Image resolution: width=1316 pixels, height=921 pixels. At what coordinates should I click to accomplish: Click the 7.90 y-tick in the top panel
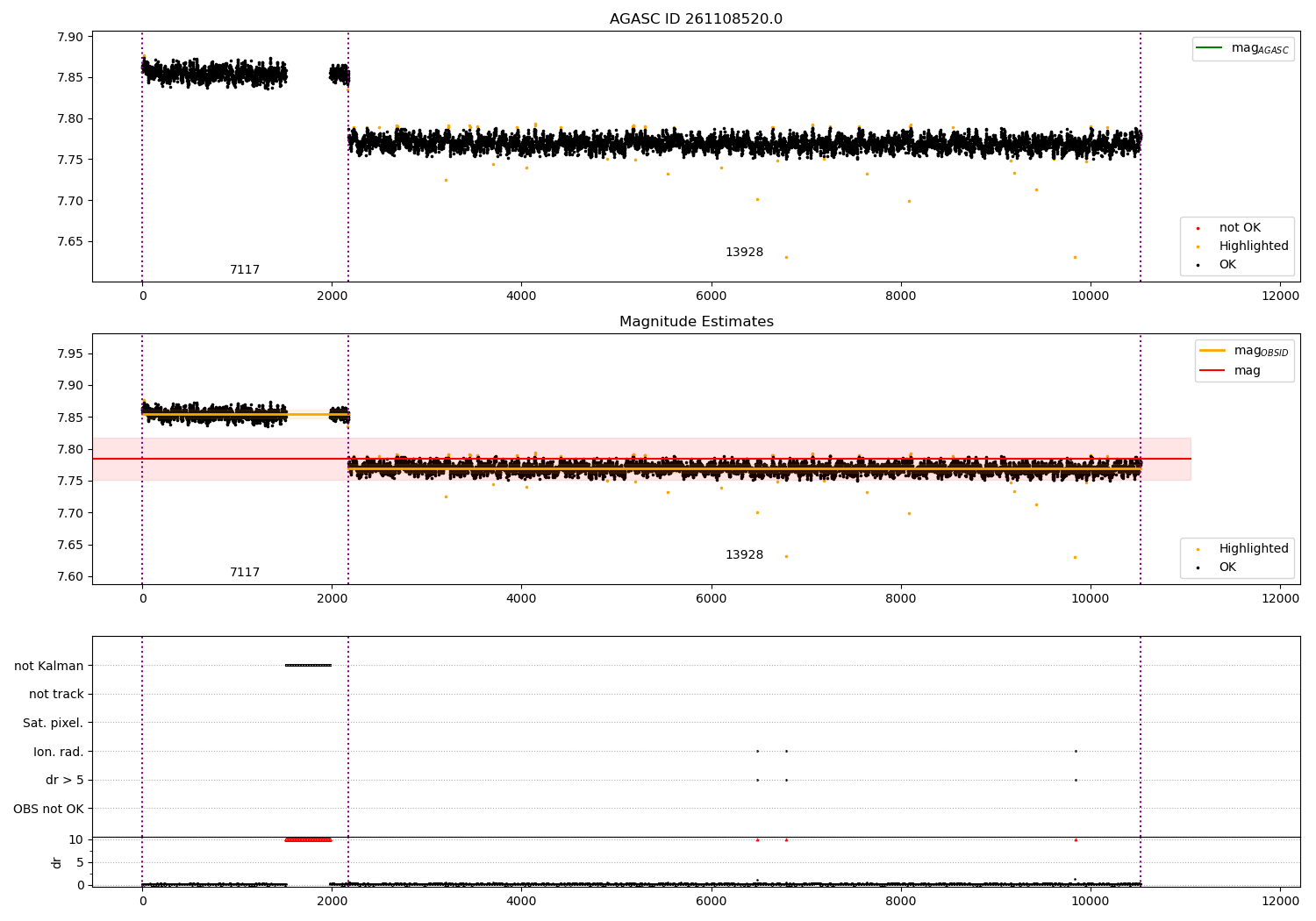tap(70, 37)
